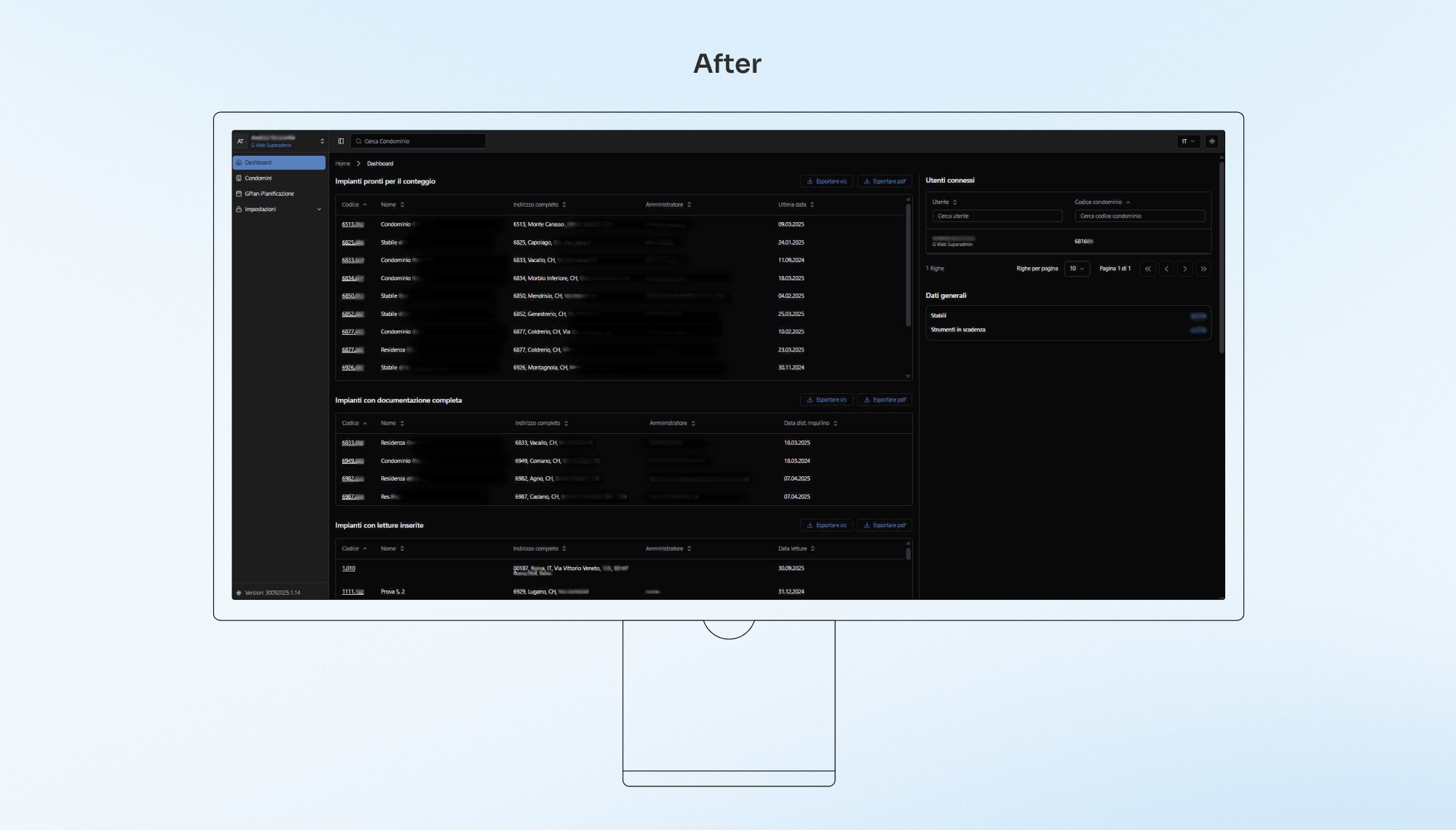Open rows per page dropdown showing 10
Viewport: 1456px width, 830px height.
click(x=1077, y=269)
